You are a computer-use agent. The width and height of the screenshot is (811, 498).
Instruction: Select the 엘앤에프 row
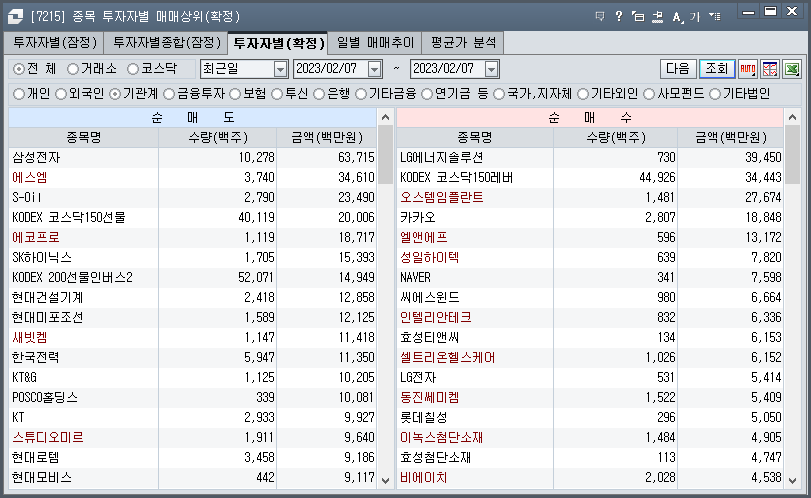590,237
